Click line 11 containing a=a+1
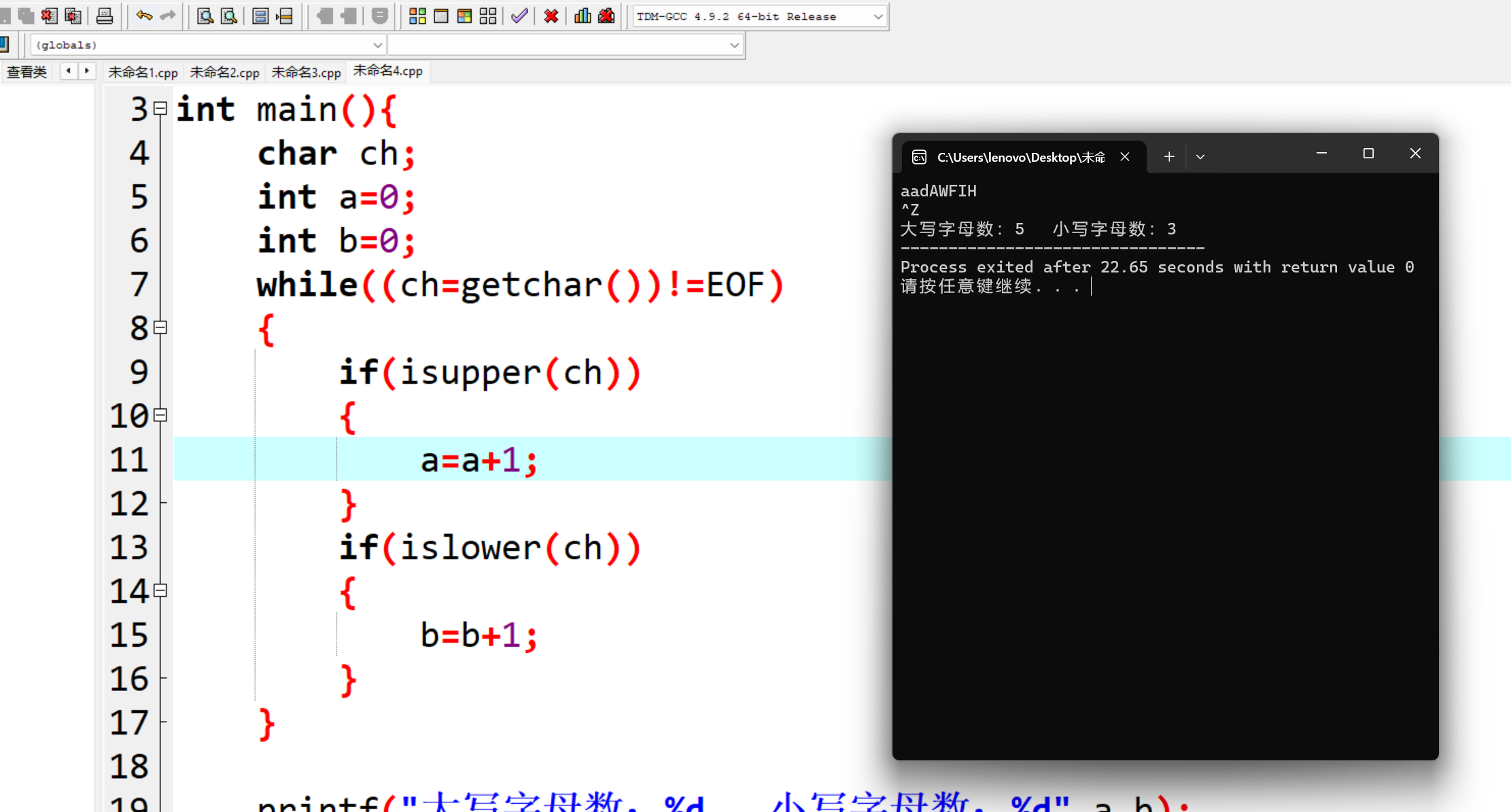 click(479, 460)
